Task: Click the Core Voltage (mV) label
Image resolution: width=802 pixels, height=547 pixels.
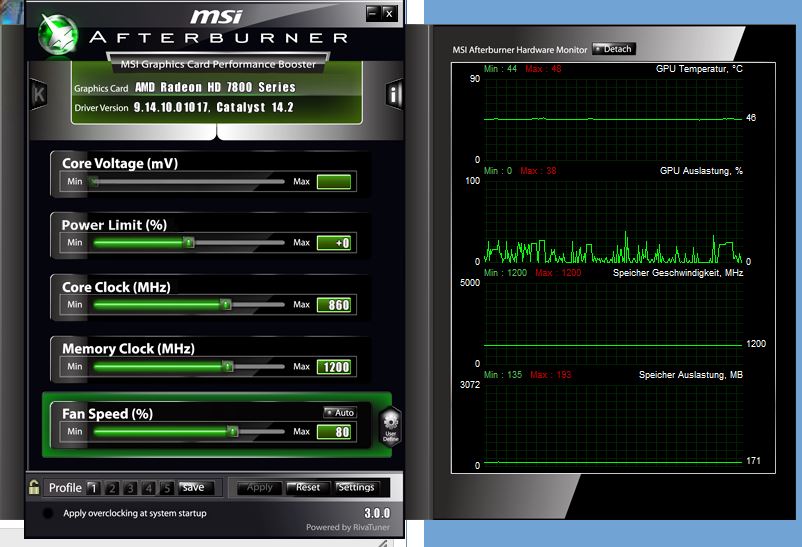Action: (120, 163)
